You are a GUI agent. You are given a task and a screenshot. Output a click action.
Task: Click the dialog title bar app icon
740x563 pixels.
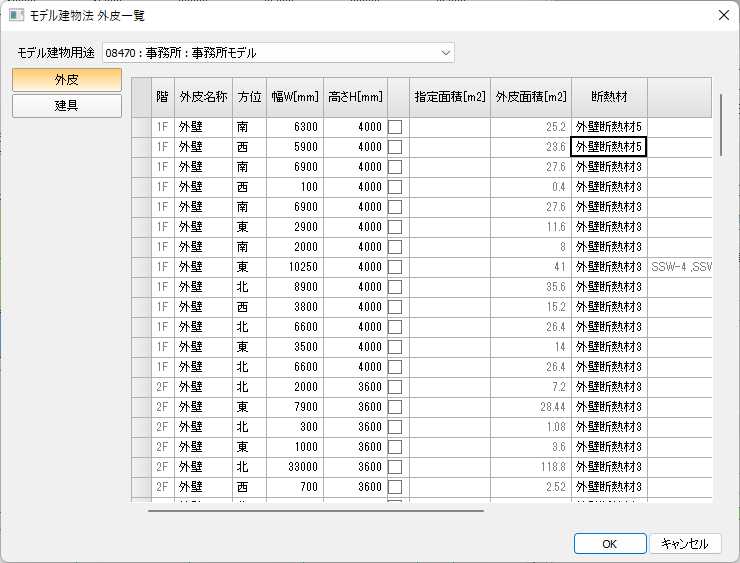(16, 15)
